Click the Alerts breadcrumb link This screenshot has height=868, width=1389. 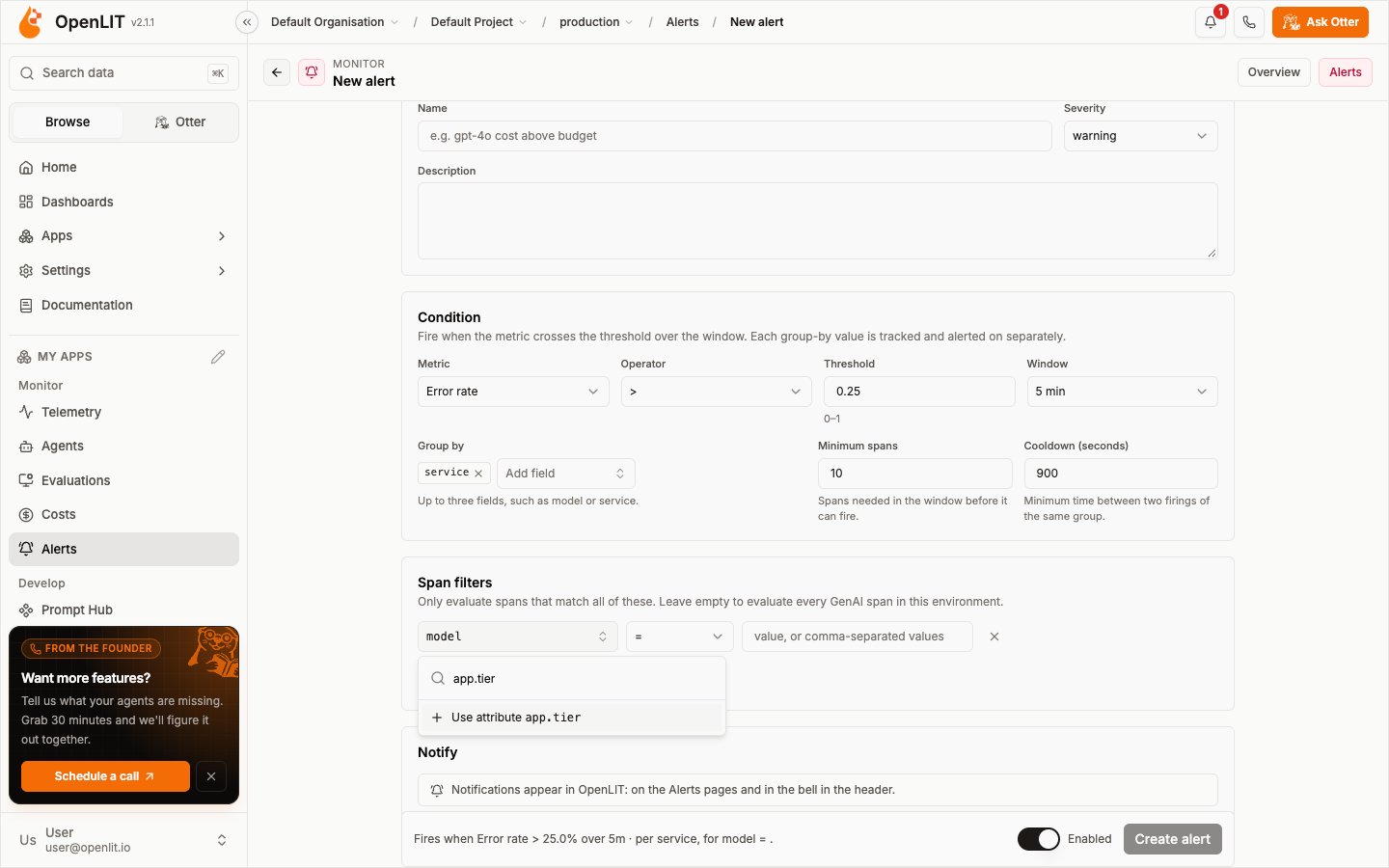[x=682, y=22]
